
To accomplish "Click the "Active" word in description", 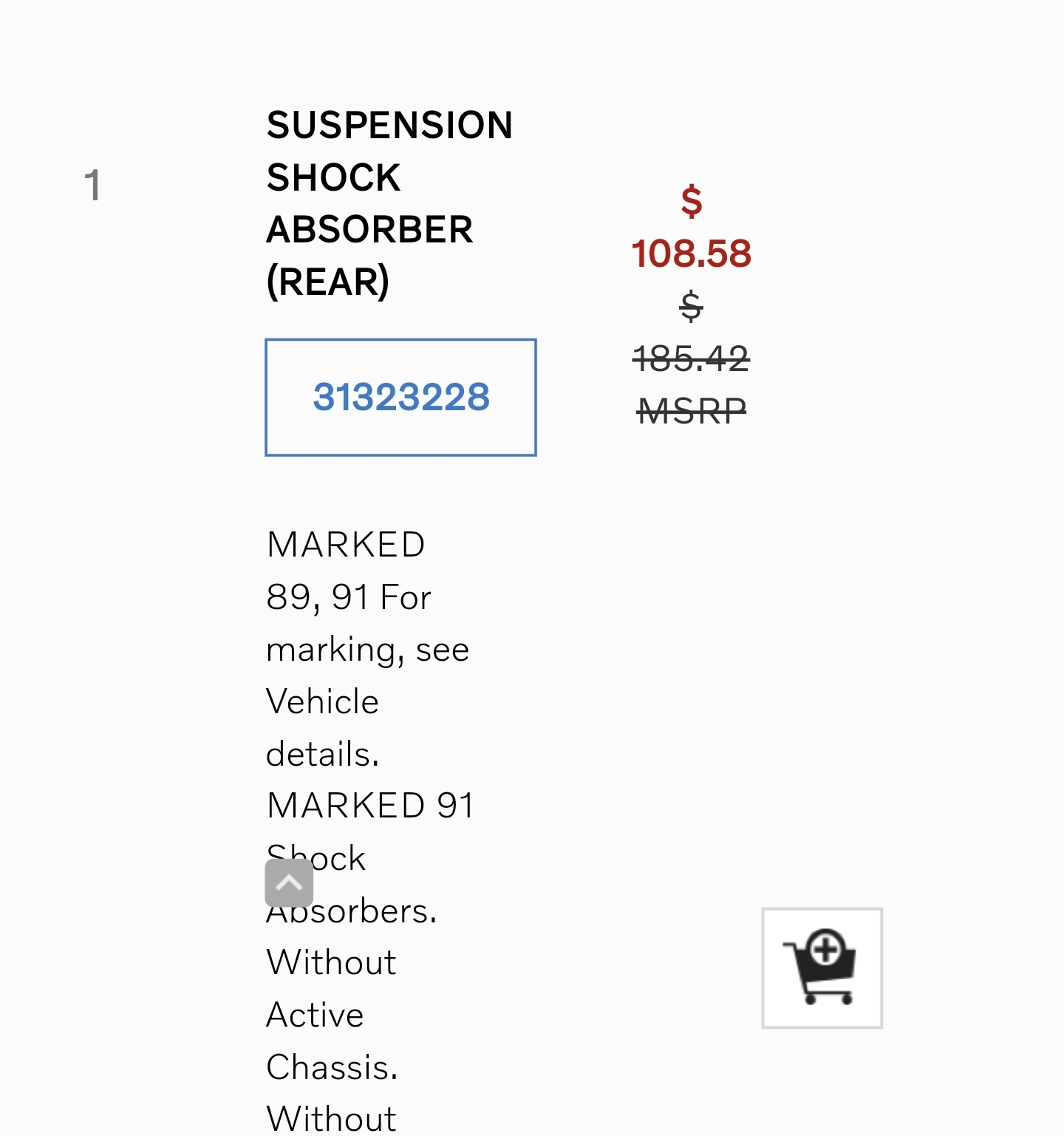I will tap(316, 1015).
